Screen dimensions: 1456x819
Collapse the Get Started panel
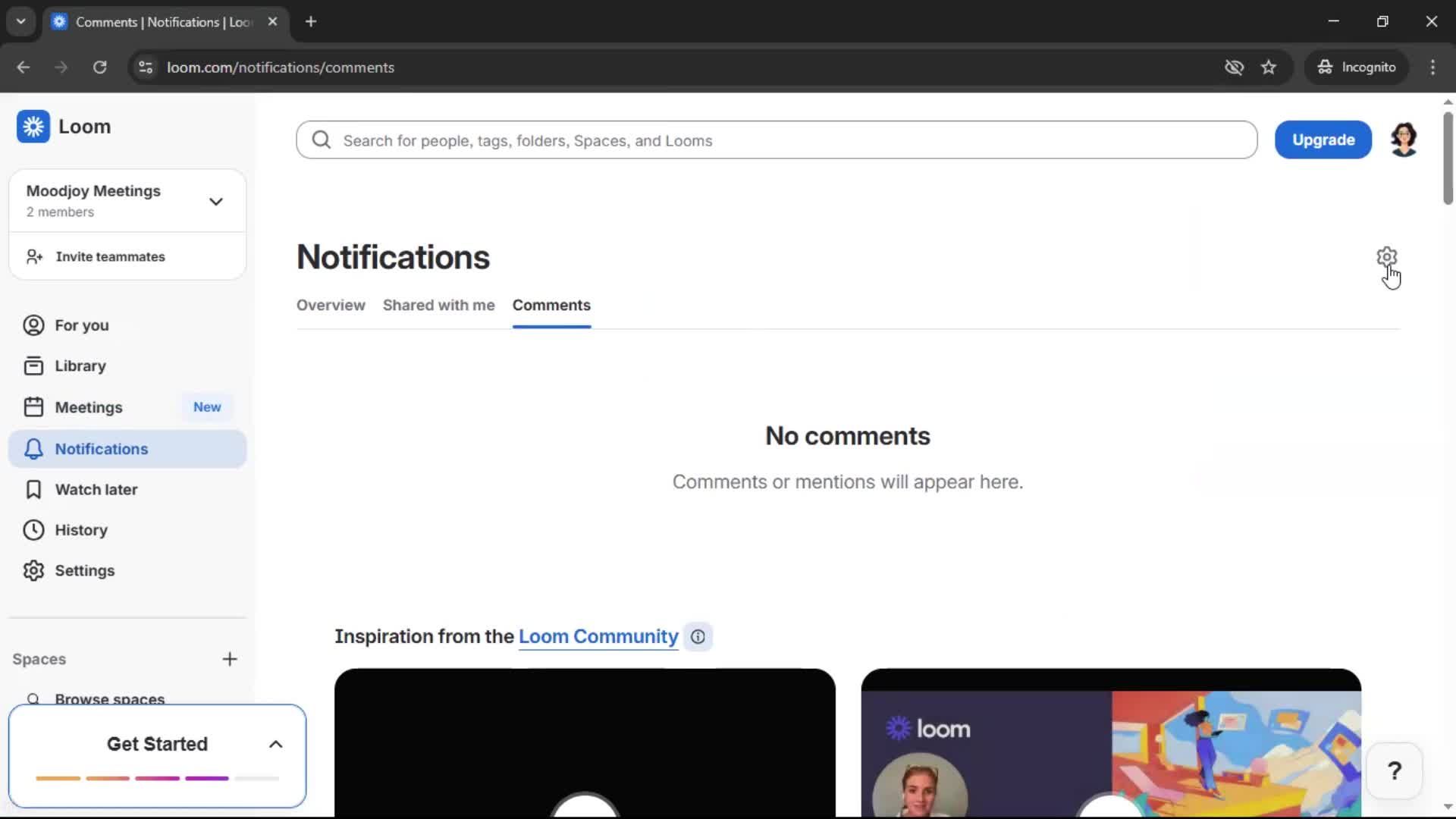click(275, 744)
